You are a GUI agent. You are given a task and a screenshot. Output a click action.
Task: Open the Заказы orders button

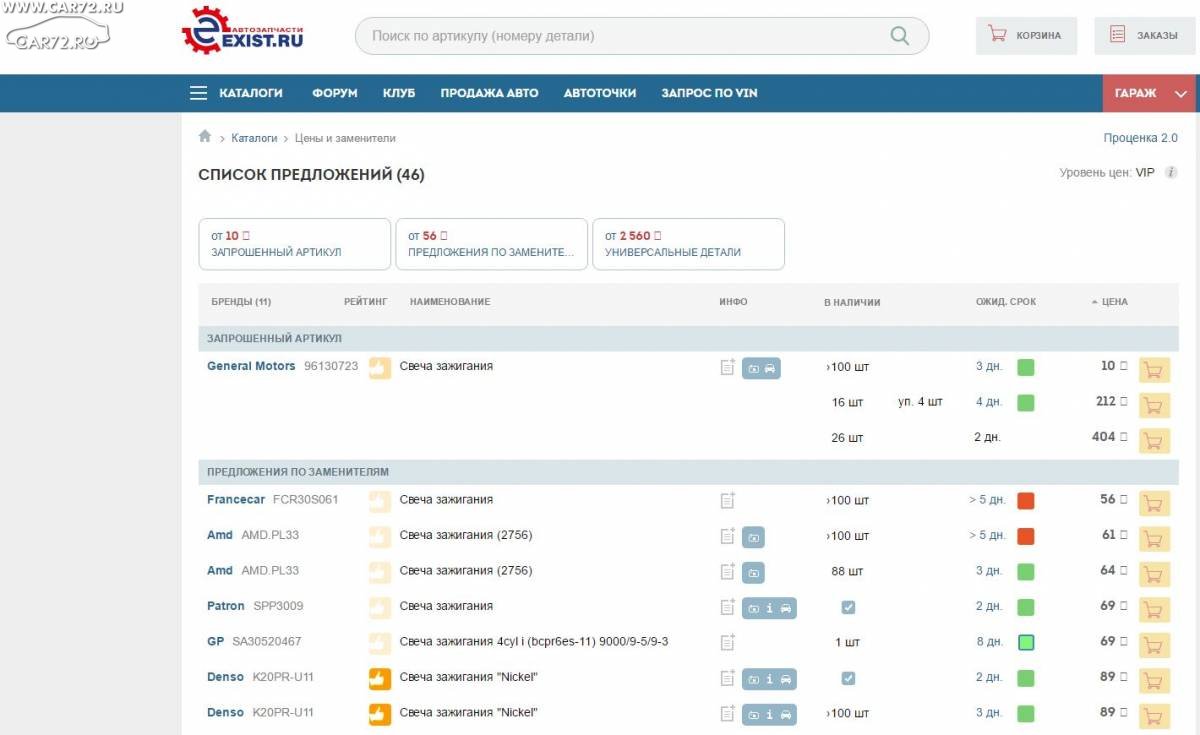click(x=1144, y=35)
